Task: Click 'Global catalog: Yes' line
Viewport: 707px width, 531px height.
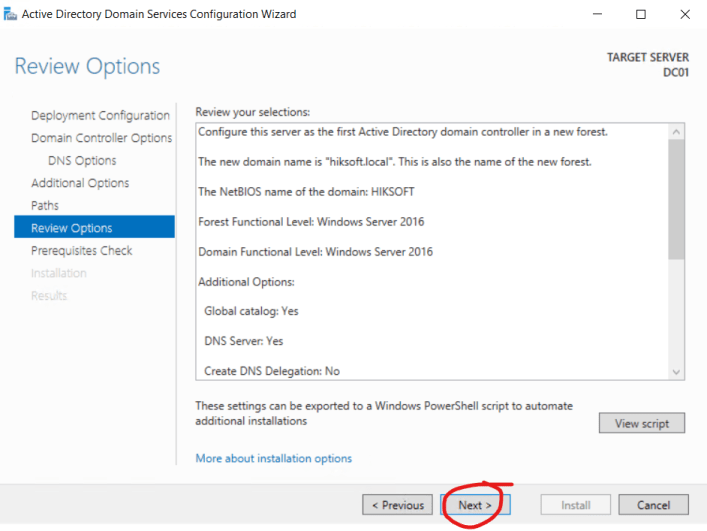Action: [251, 311]
